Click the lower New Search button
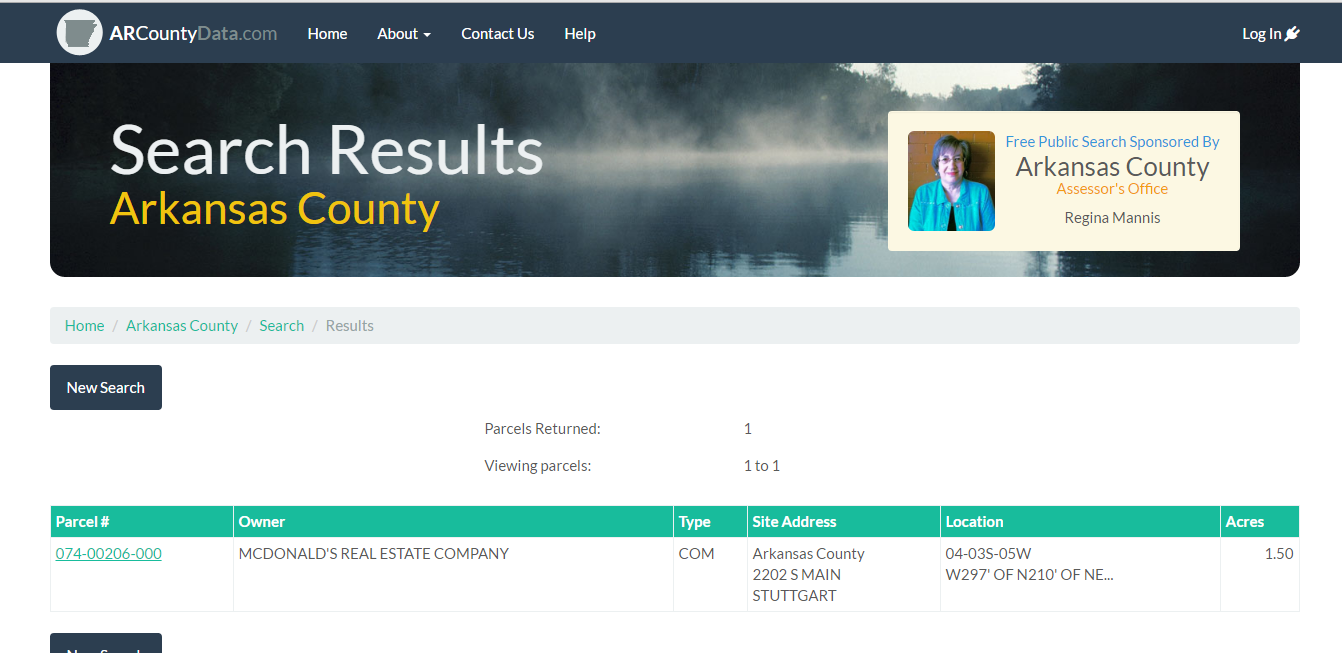Screen dimensions: 1342x653 pos(105,646)
